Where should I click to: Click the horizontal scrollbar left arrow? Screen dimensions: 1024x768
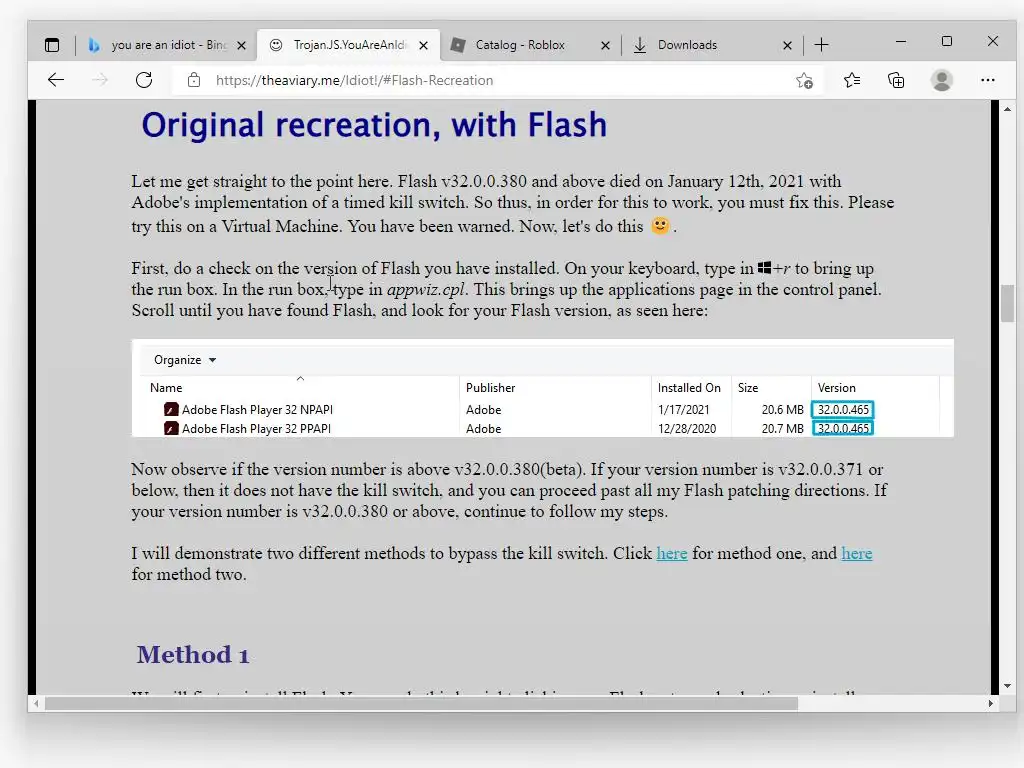[36, 703]
